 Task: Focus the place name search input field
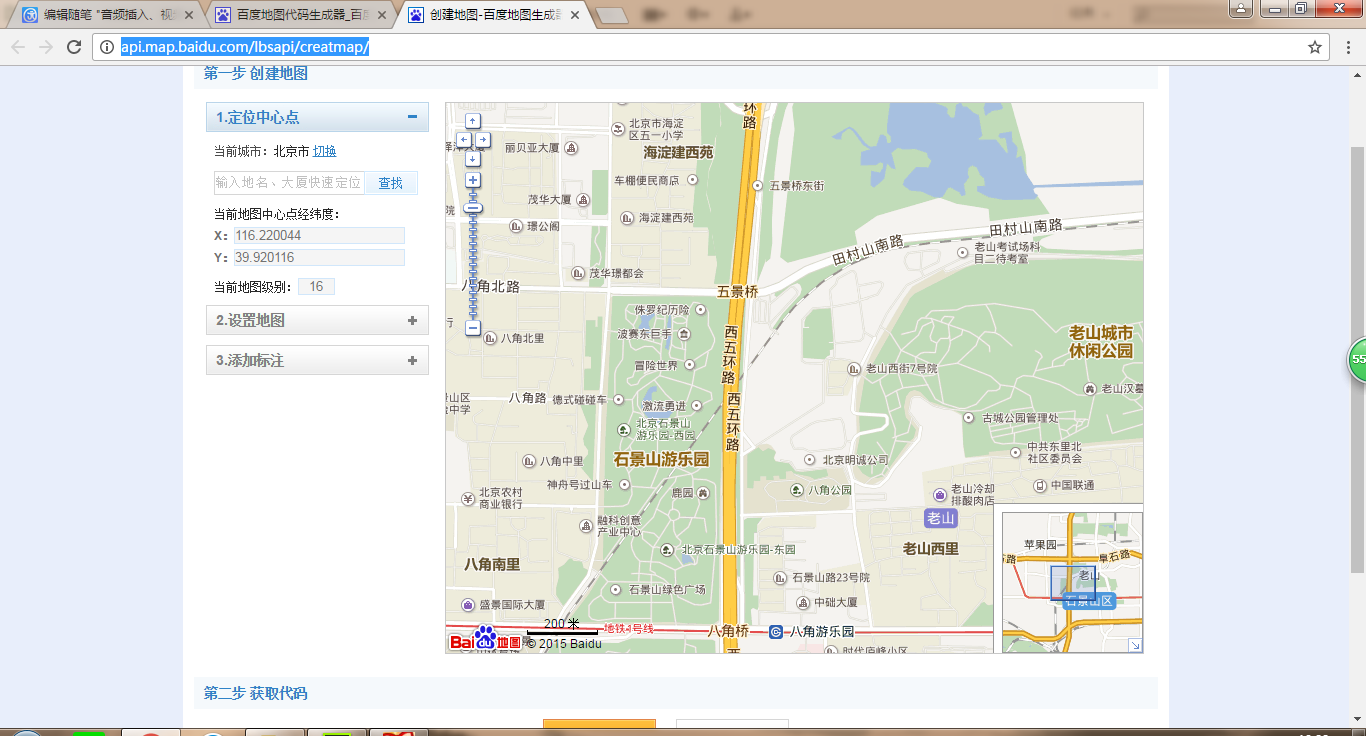[x=289, y=183]
